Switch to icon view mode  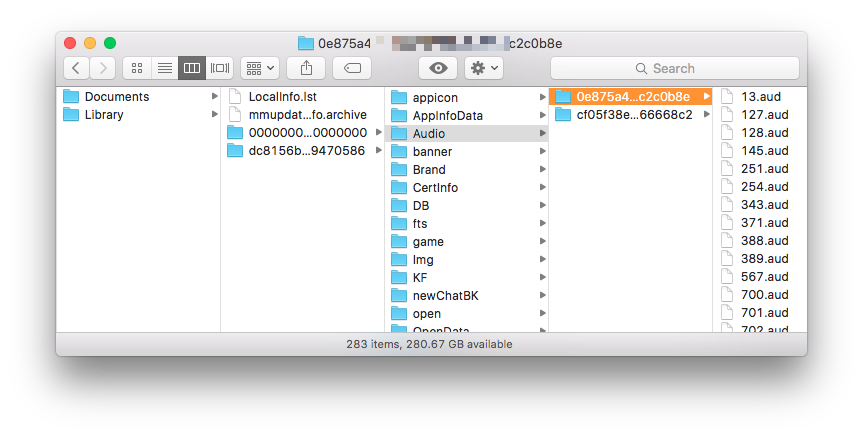coord(137,68)
